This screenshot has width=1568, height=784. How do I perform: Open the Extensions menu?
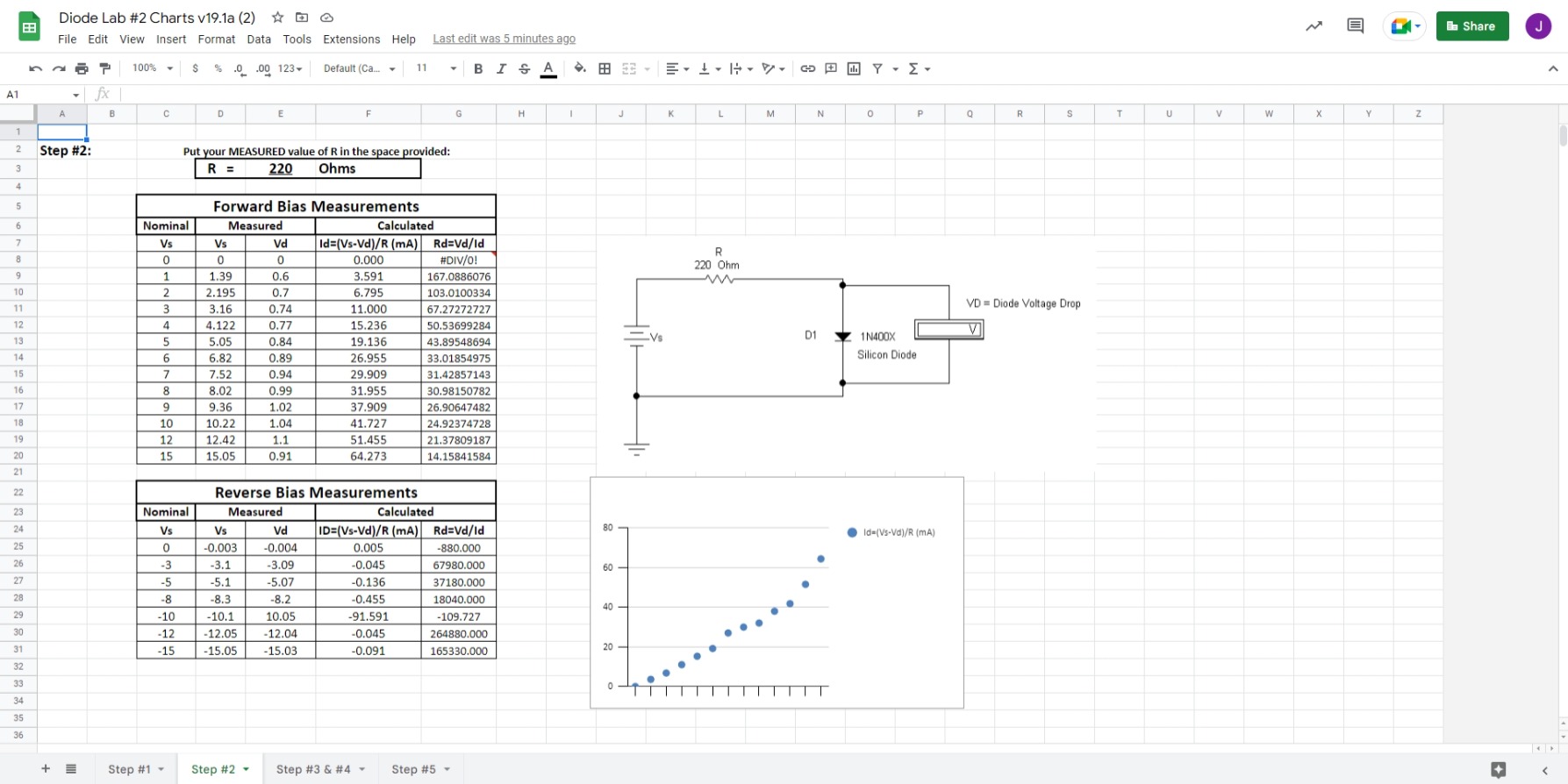click(x=351, y=39)
